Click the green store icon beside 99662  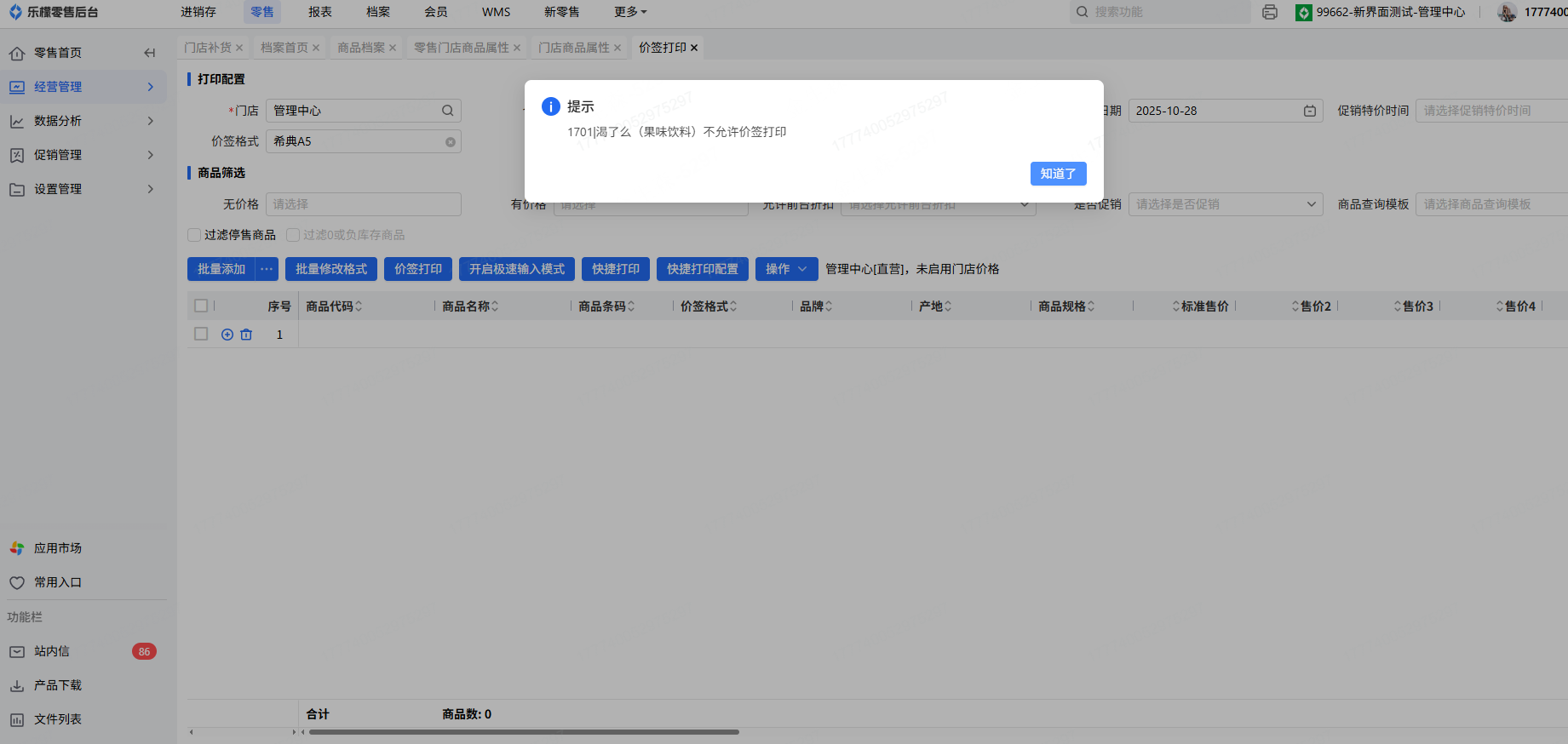[x=1304, y=13]
